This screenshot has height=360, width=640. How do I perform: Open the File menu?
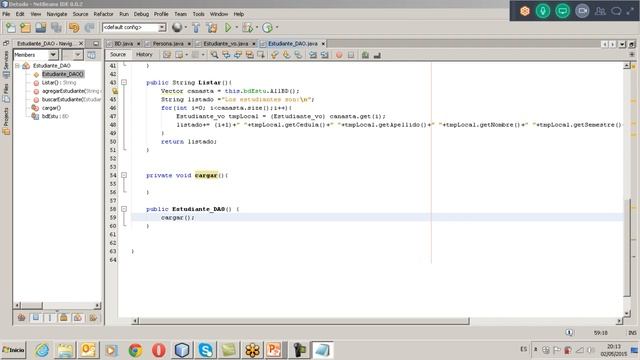[x=6, y=14]
